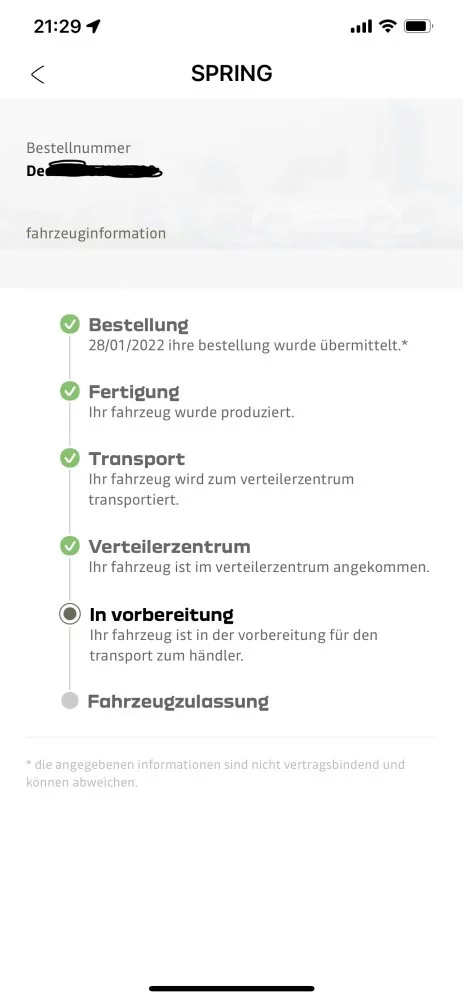Click the SPRING page title
Viewport: 463px width, 1000px height.
click(x=232, y=74)
